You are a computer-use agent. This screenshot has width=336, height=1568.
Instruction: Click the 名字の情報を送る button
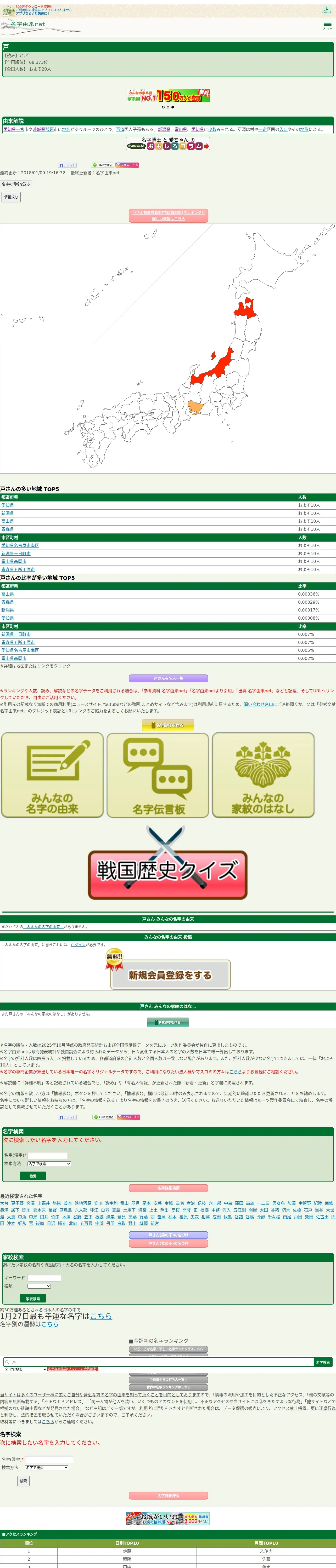click(16, 184)
